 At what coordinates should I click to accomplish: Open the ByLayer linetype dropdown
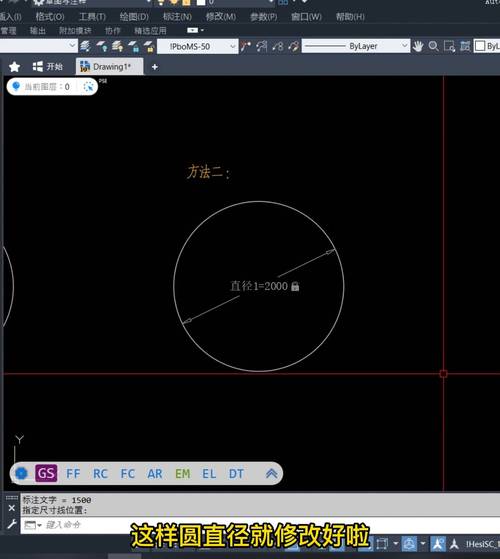tap(356, 46)
